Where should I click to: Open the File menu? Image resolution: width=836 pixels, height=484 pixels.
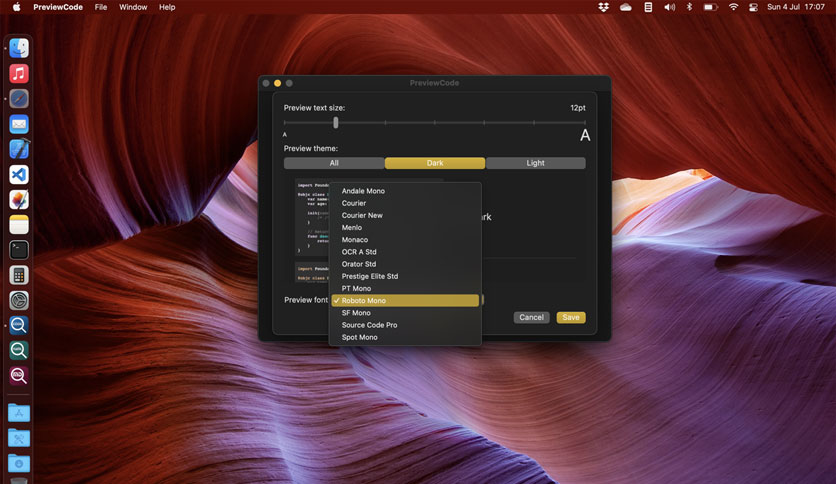101,7
